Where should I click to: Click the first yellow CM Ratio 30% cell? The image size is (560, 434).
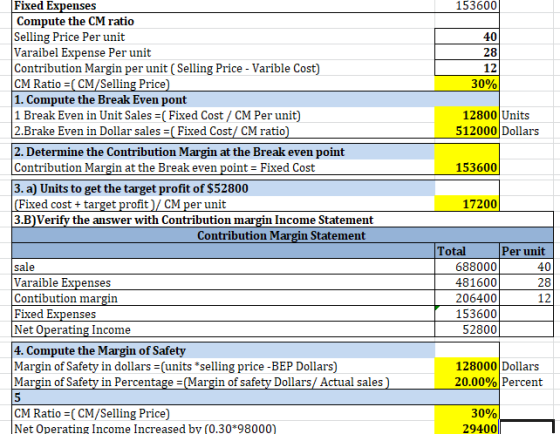point(467,84)
